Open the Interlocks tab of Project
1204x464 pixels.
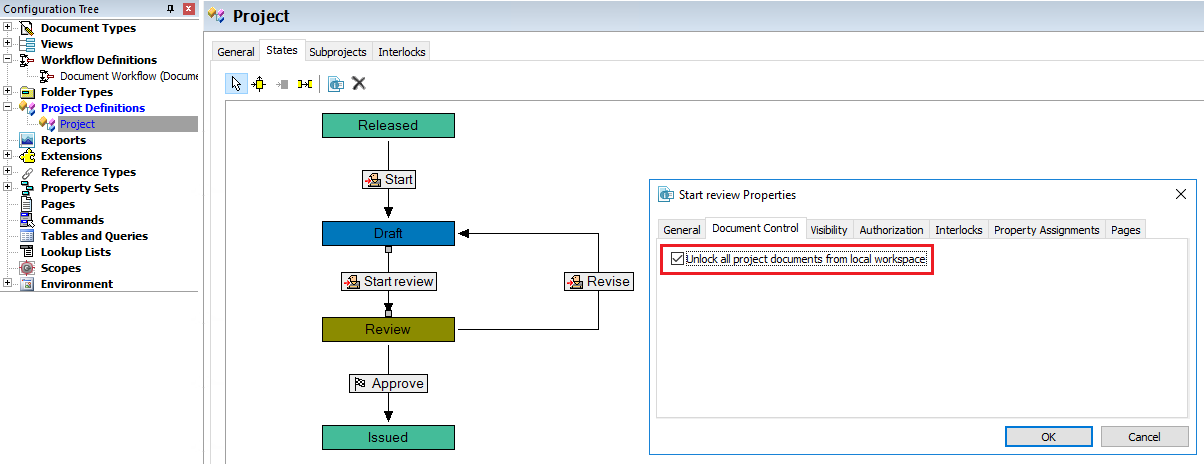tap(401, 52)
